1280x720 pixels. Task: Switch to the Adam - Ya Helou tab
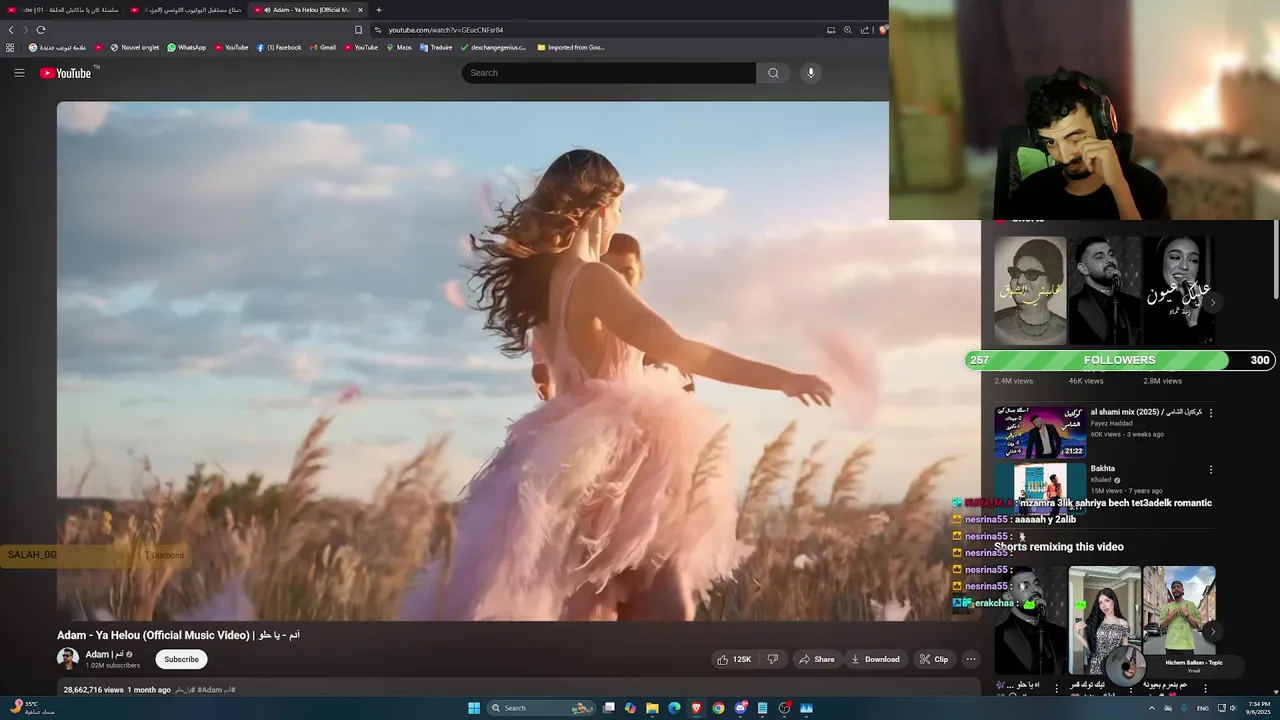tap(308, 10)
